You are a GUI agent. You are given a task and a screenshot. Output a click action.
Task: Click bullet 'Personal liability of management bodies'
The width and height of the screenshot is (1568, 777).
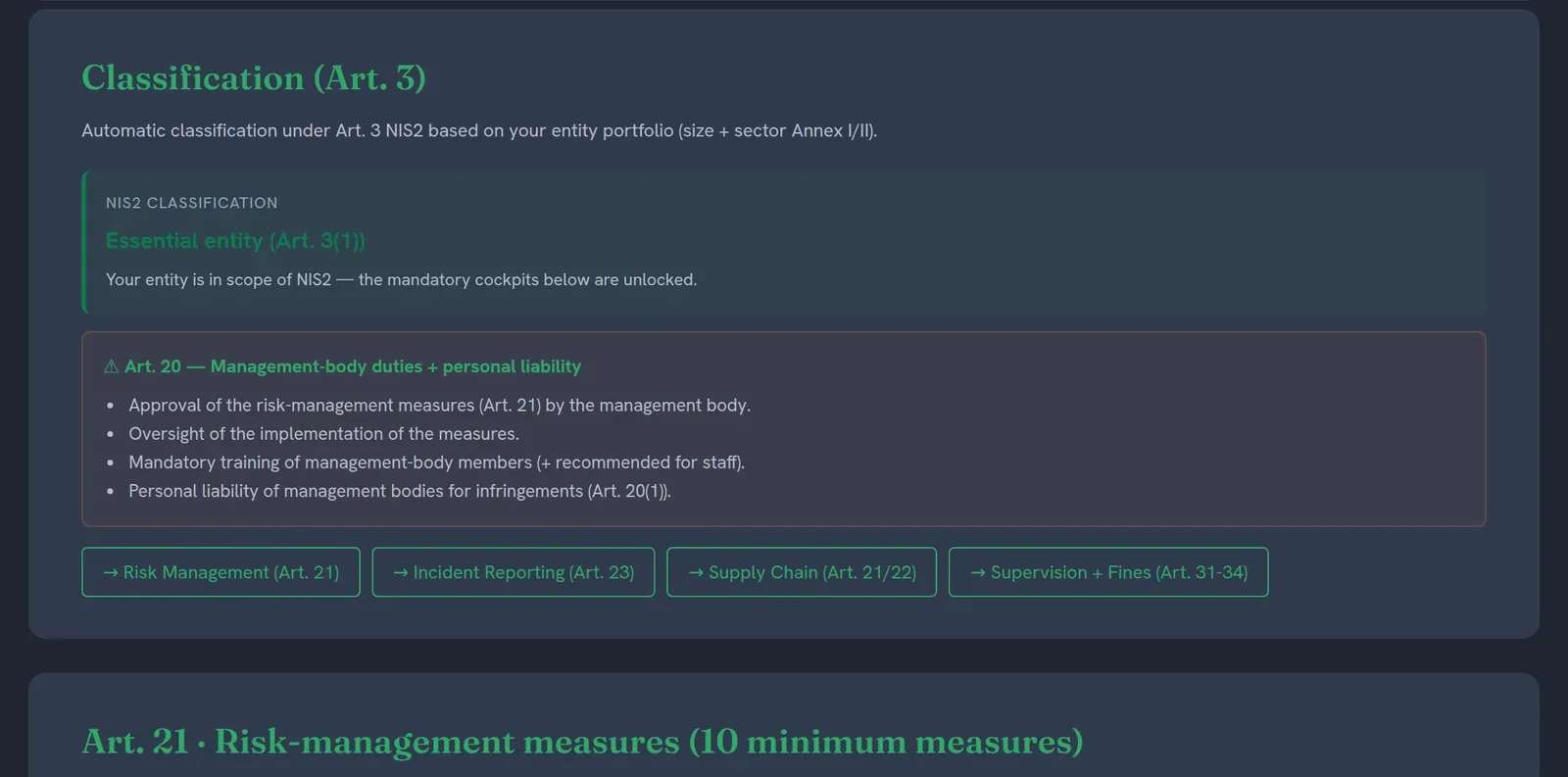(x=400, y=491)
